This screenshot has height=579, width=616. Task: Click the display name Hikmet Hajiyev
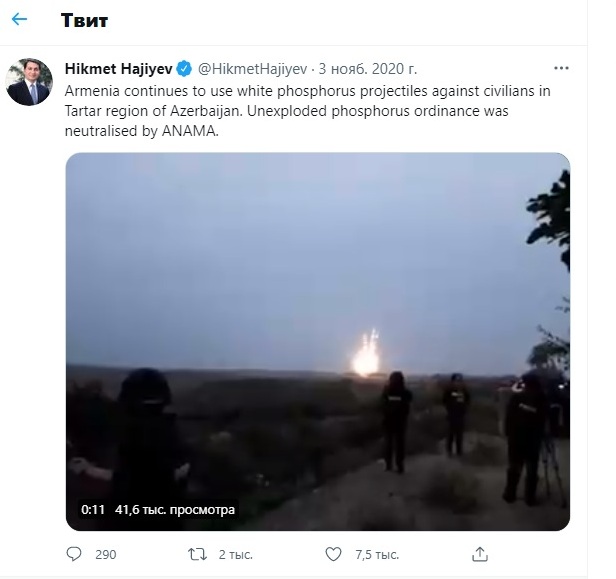119,69
